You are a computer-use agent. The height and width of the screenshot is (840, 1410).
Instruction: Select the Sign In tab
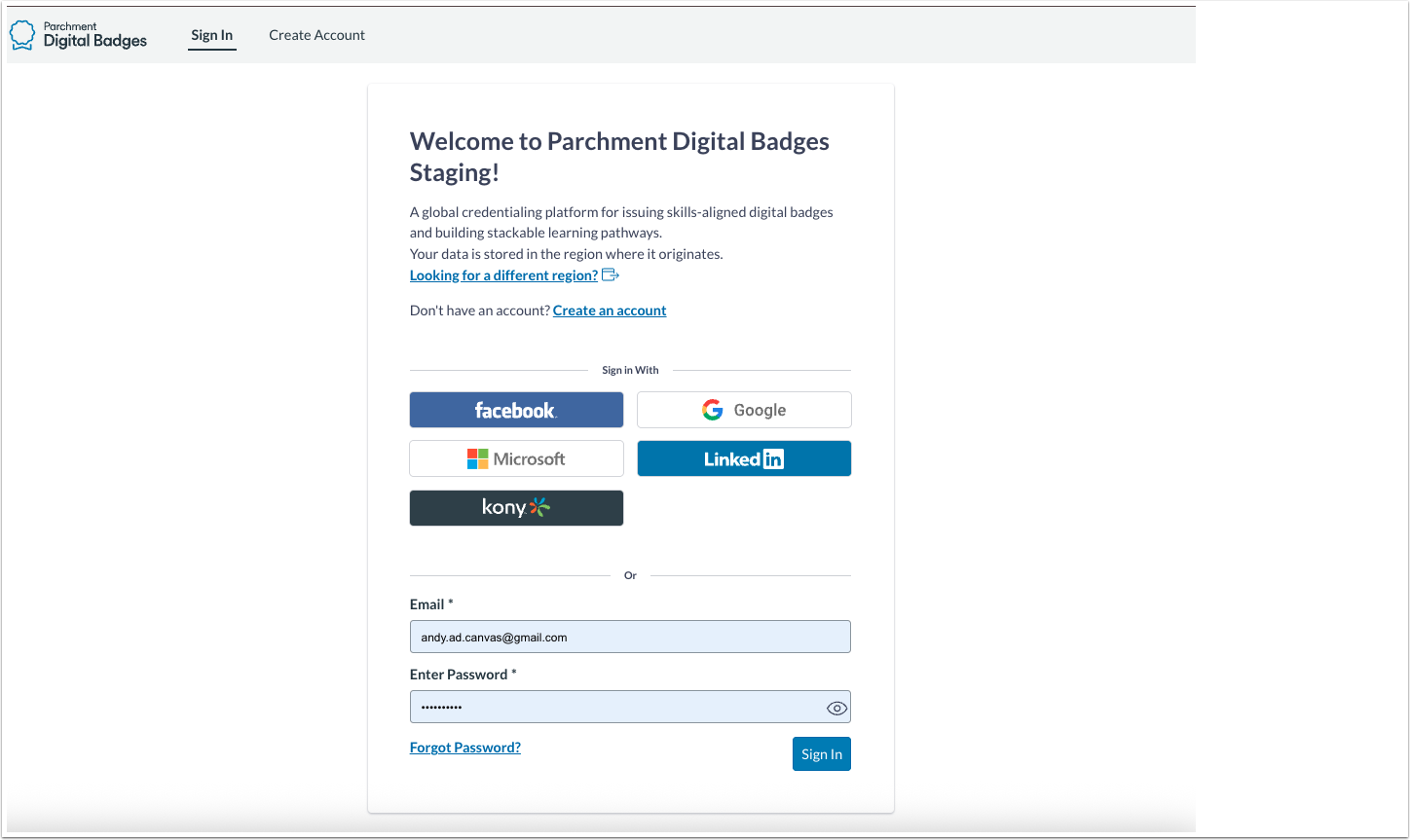(211, 34)
